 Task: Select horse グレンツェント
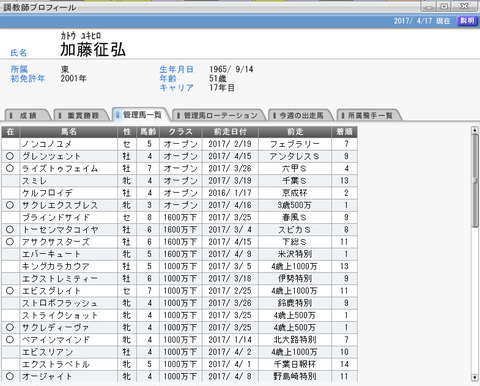(x=51, y=156)
